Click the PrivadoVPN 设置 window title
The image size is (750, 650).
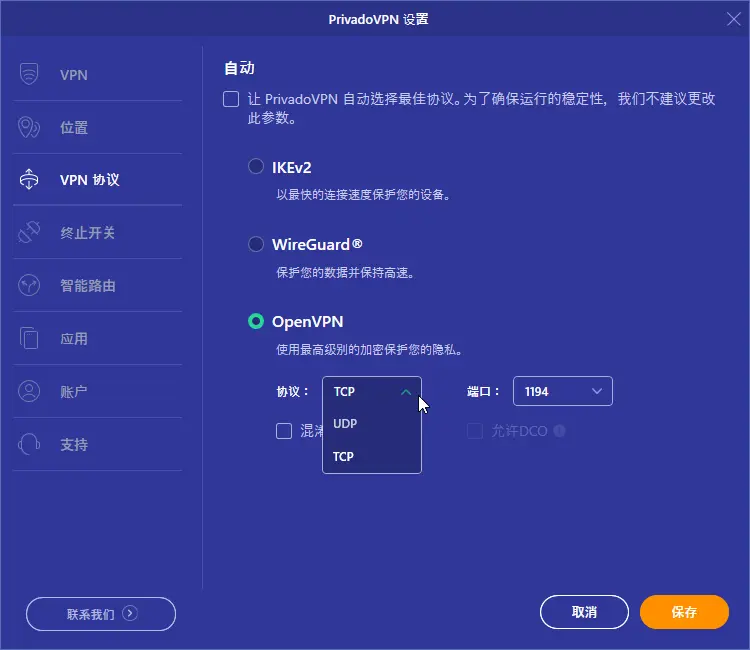pyautogui.click(x=378, y=19)
